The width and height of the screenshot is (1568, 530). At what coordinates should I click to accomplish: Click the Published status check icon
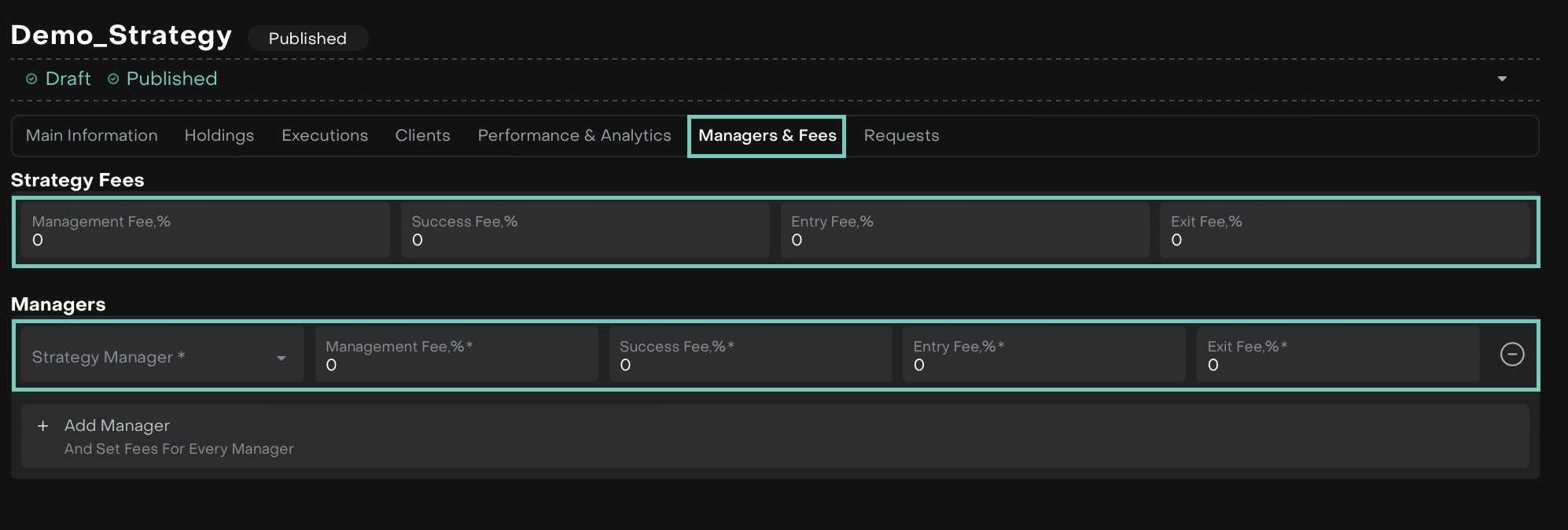(x=113, y=79)
